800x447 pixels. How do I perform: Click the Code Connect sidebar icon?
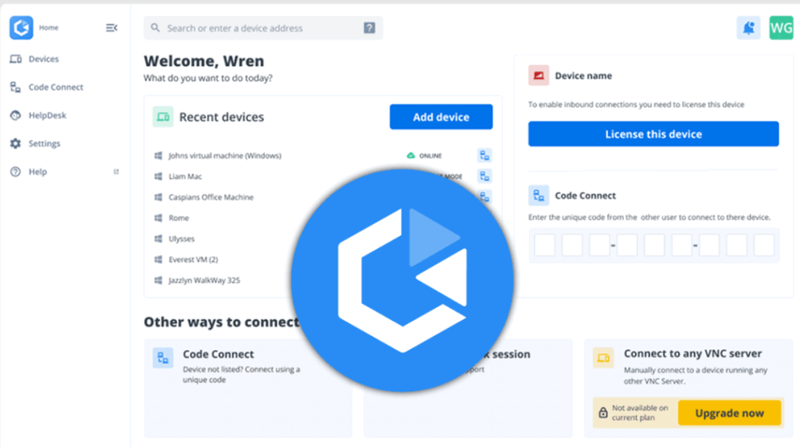coord(15,87)
